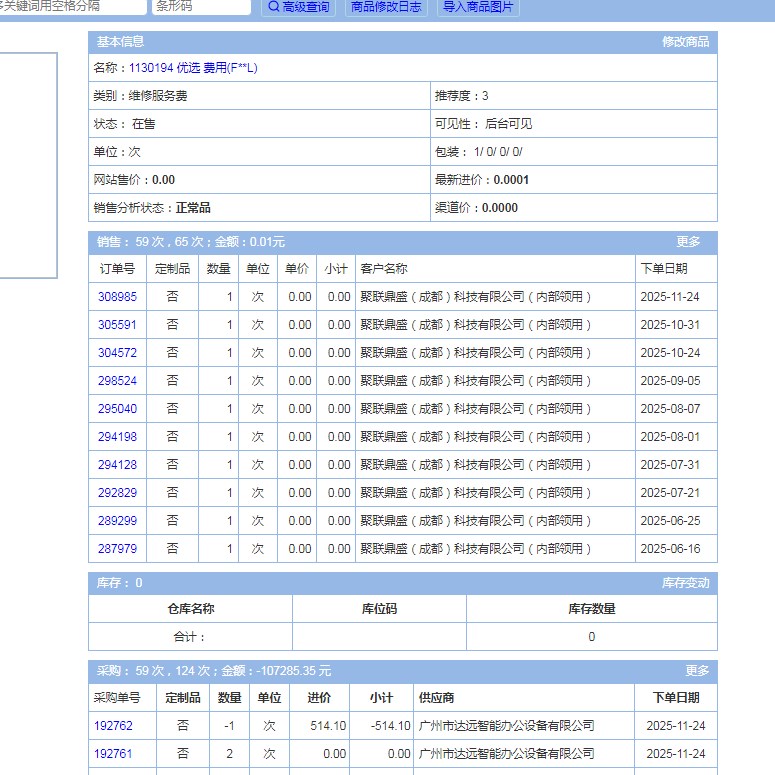This screenshot has width=775, height=775.
Task: Open sales order 298524
Action: [x=117, y=381]
